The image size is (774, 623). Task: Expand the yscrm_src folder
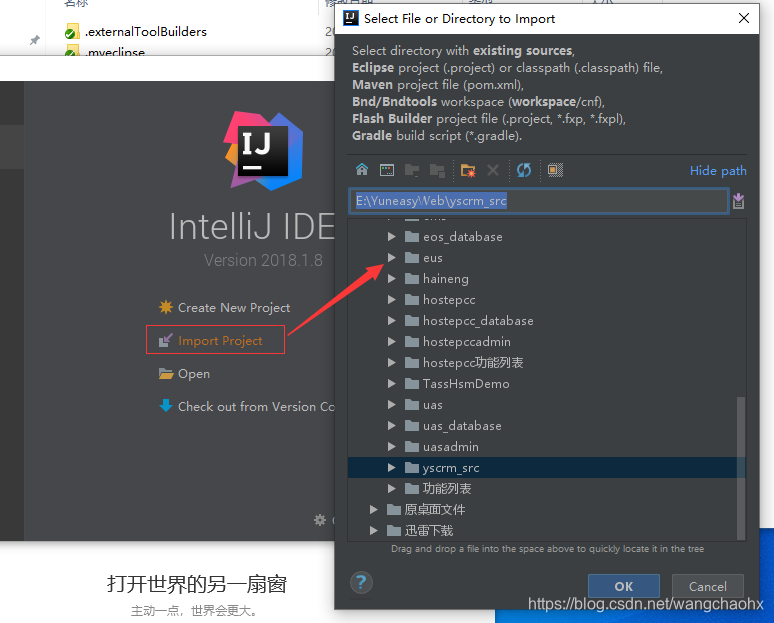click(x=391, y=467)
